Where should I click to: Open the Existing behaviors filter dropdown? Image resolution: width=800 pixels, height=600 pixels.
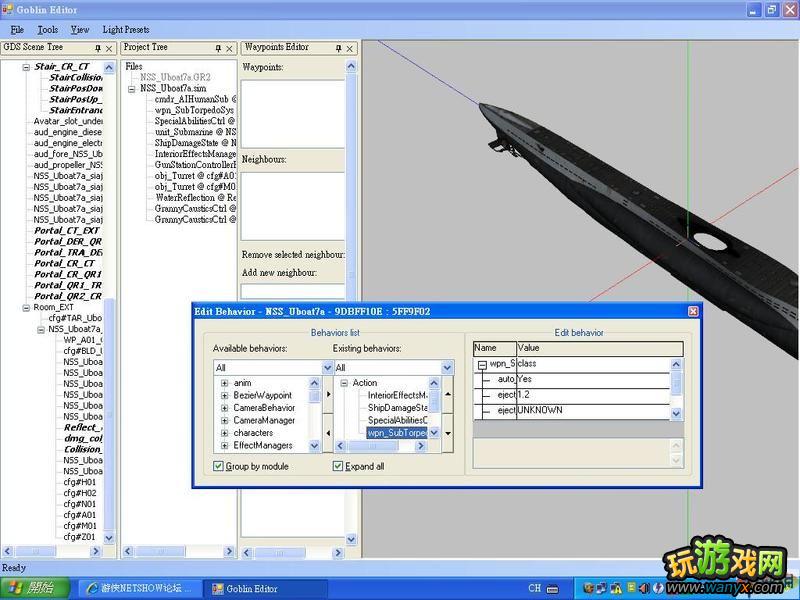(447, 368)
